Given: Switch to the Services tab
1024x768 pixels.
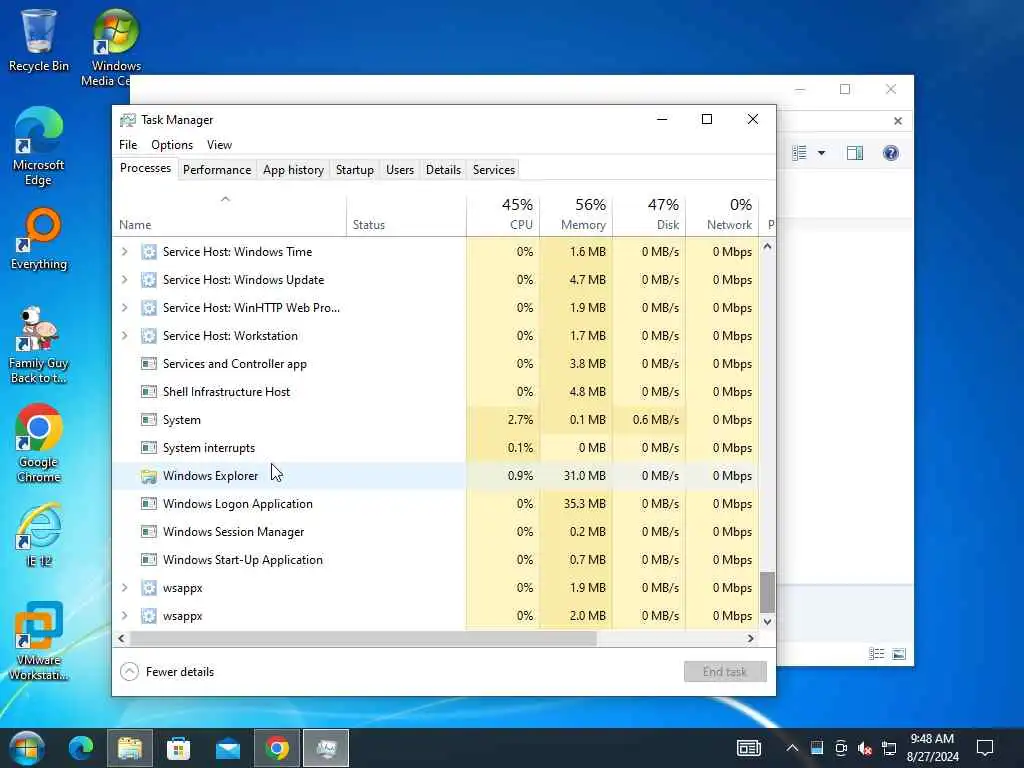Looking at the screenshot, I should [x=494, y=170].
